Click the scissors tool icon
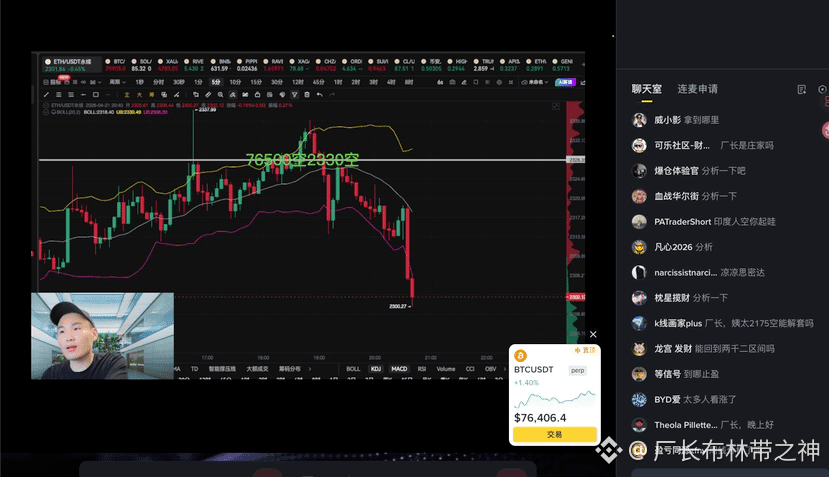 pyautogui.click(x=245, y=95)
